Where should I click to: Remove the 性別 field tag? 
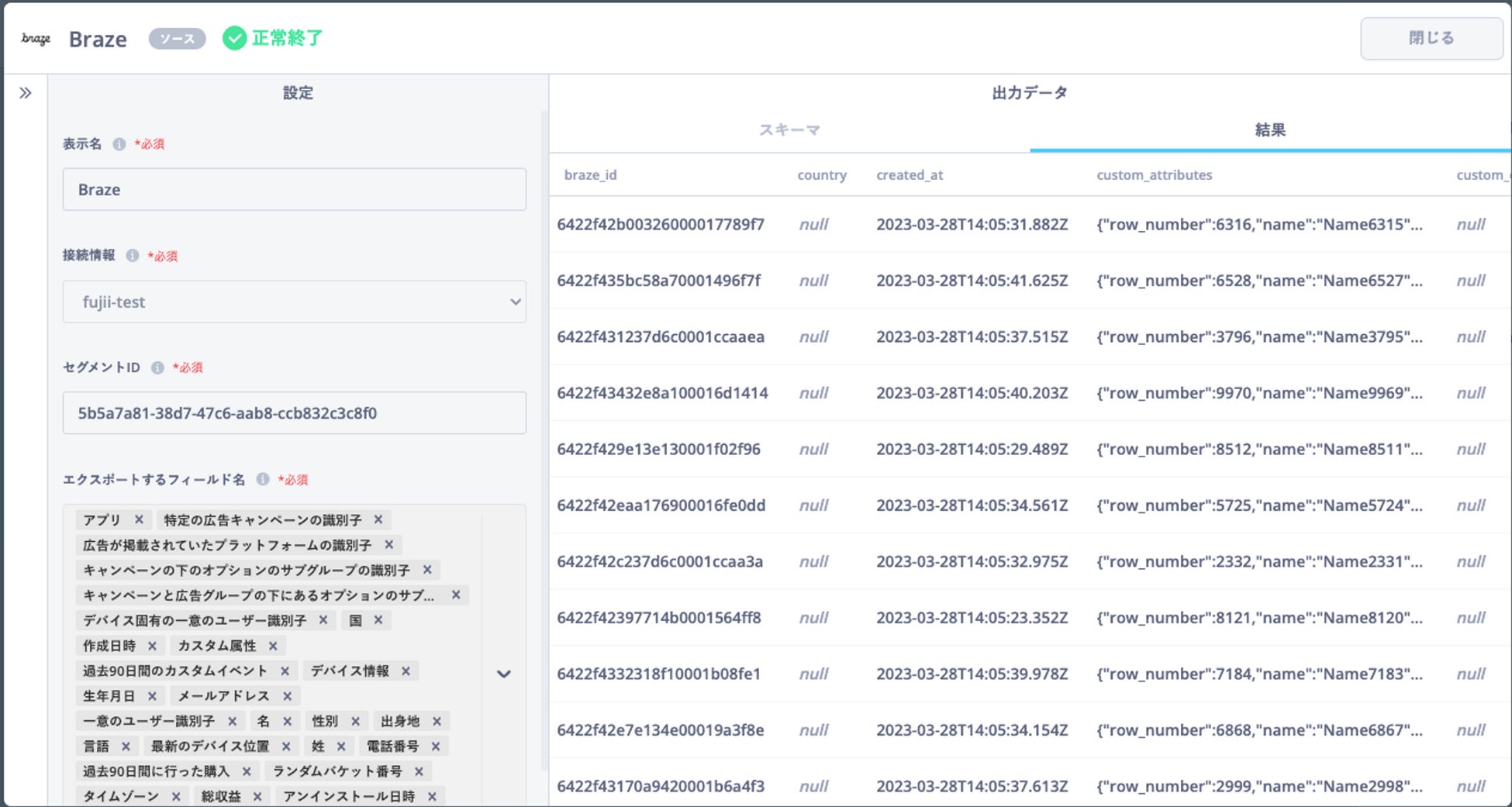pos(355,721)
